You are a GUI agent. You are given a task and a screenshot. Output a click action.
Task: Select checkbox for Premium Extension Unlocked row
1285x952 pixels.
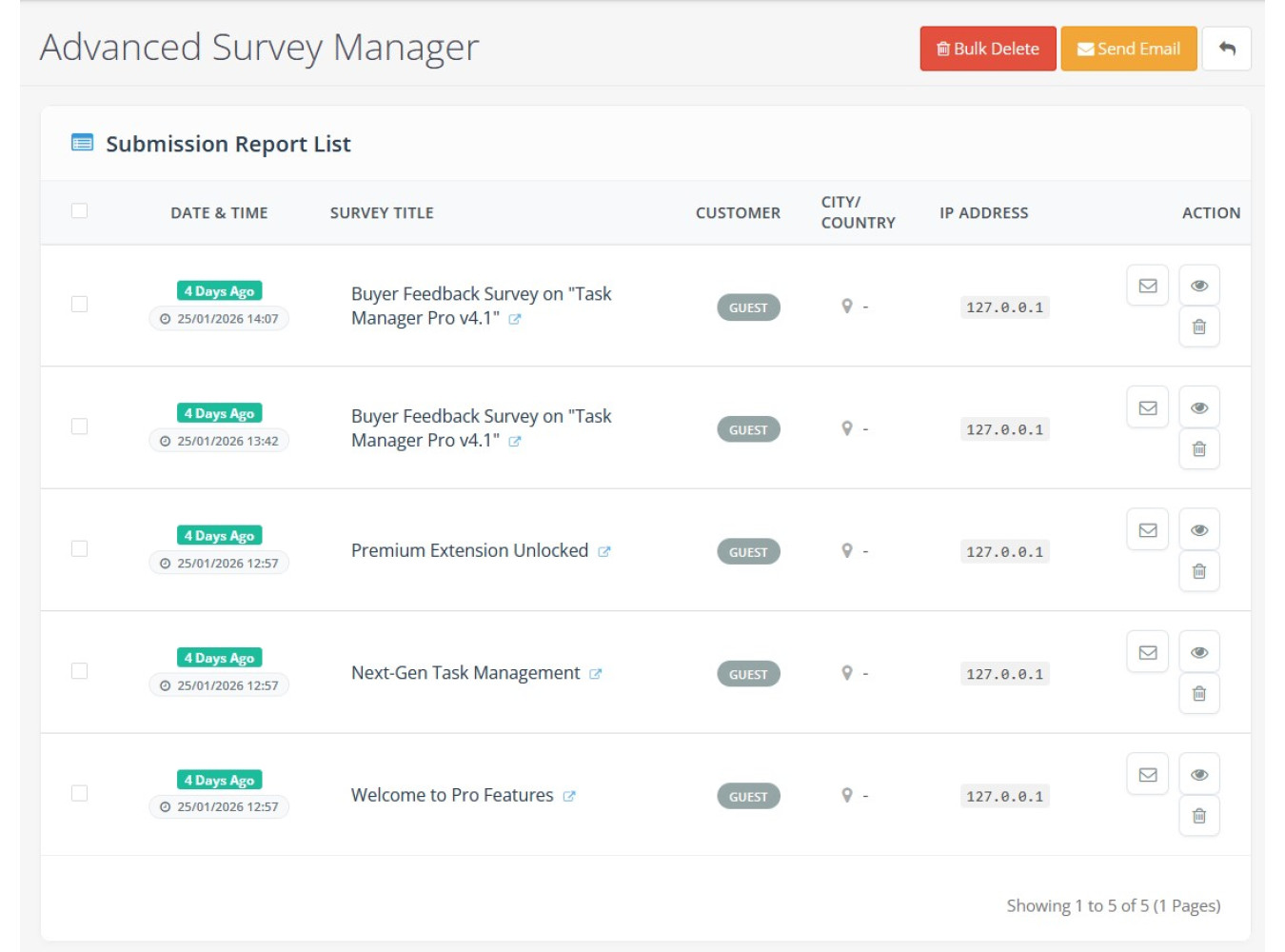coord(80,549)
